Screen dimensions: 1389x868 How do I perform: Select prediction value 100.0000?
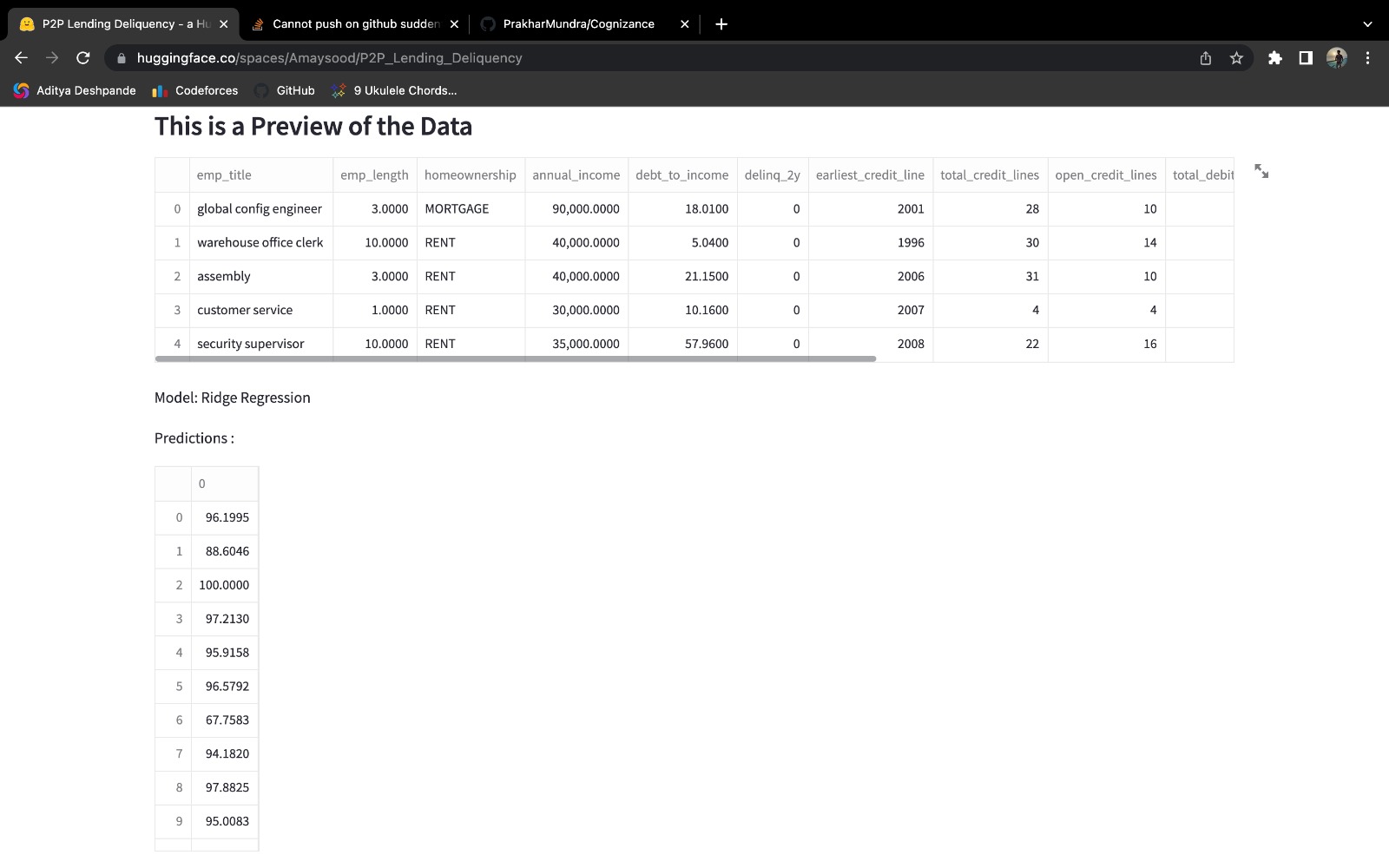pyautogui.click(x=225, y=586)
